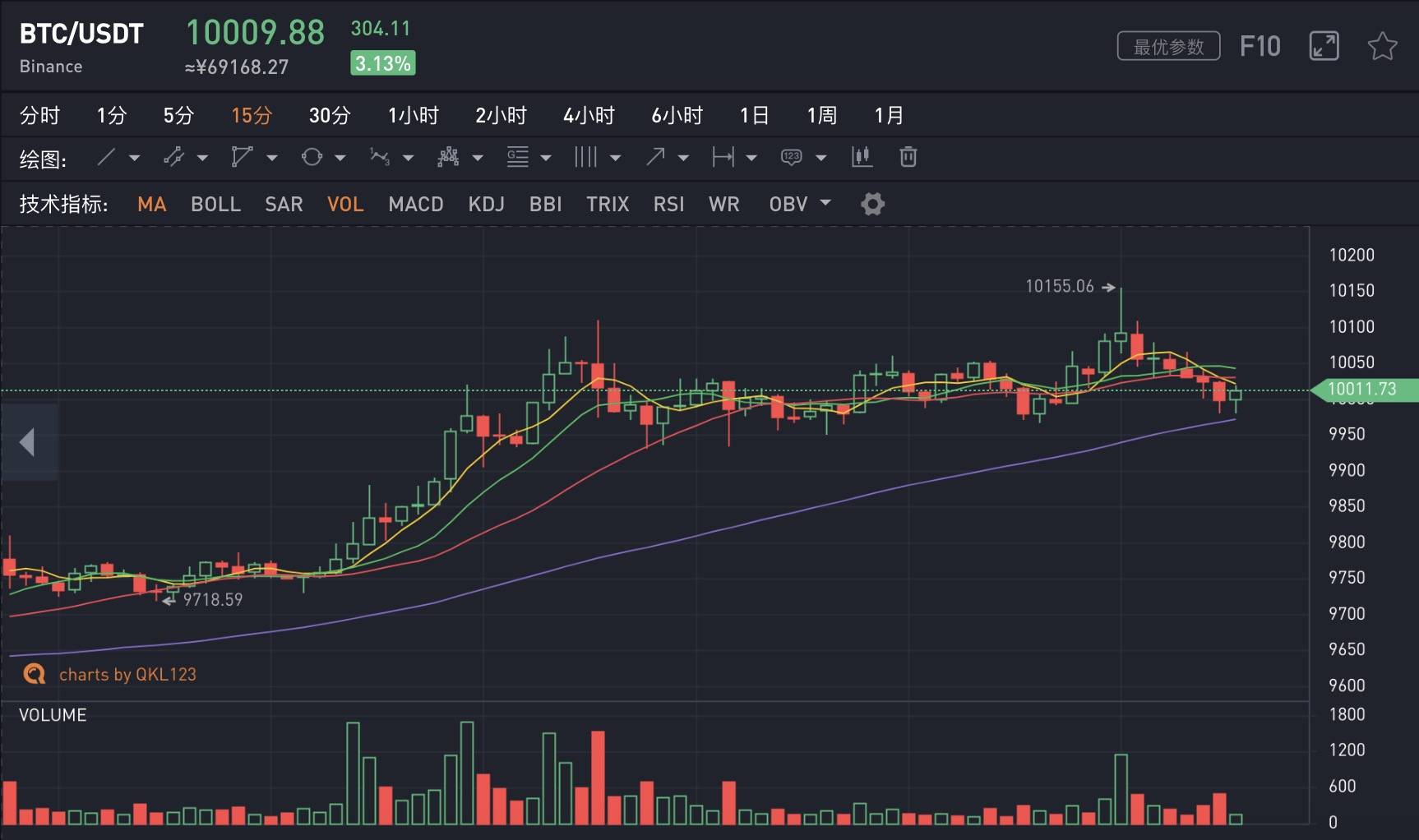This screenshot has height=840, width=1419.
Task: Expand the wave pattern tool dropdown
Action: point(408,158)
